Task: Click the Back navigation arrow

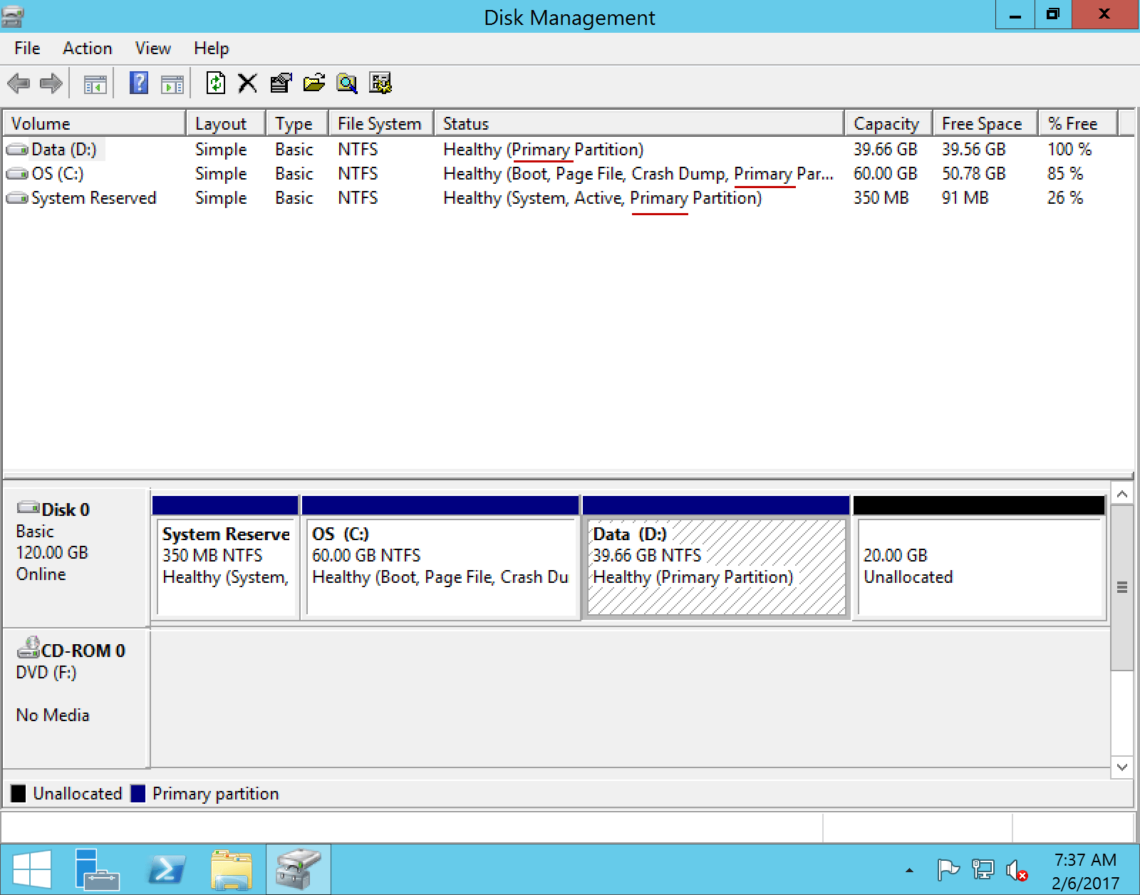Action: pos(17,83)
